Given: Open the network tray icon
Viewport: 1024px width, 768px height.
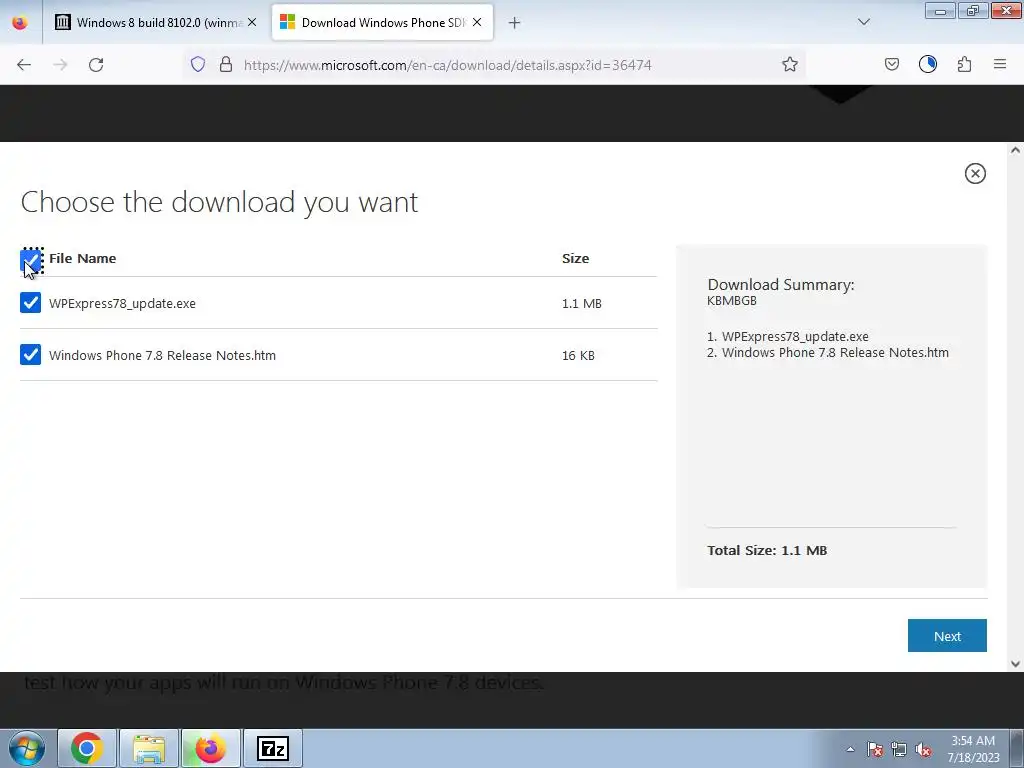Looking at the screenshot, I should tap(899, 749).
